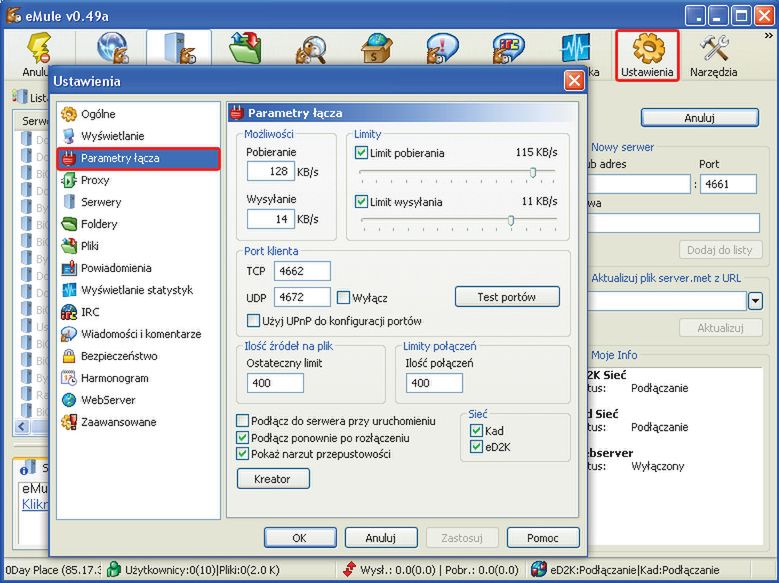Open server.met URL dropdown arrow

click(x=756, y=301)
